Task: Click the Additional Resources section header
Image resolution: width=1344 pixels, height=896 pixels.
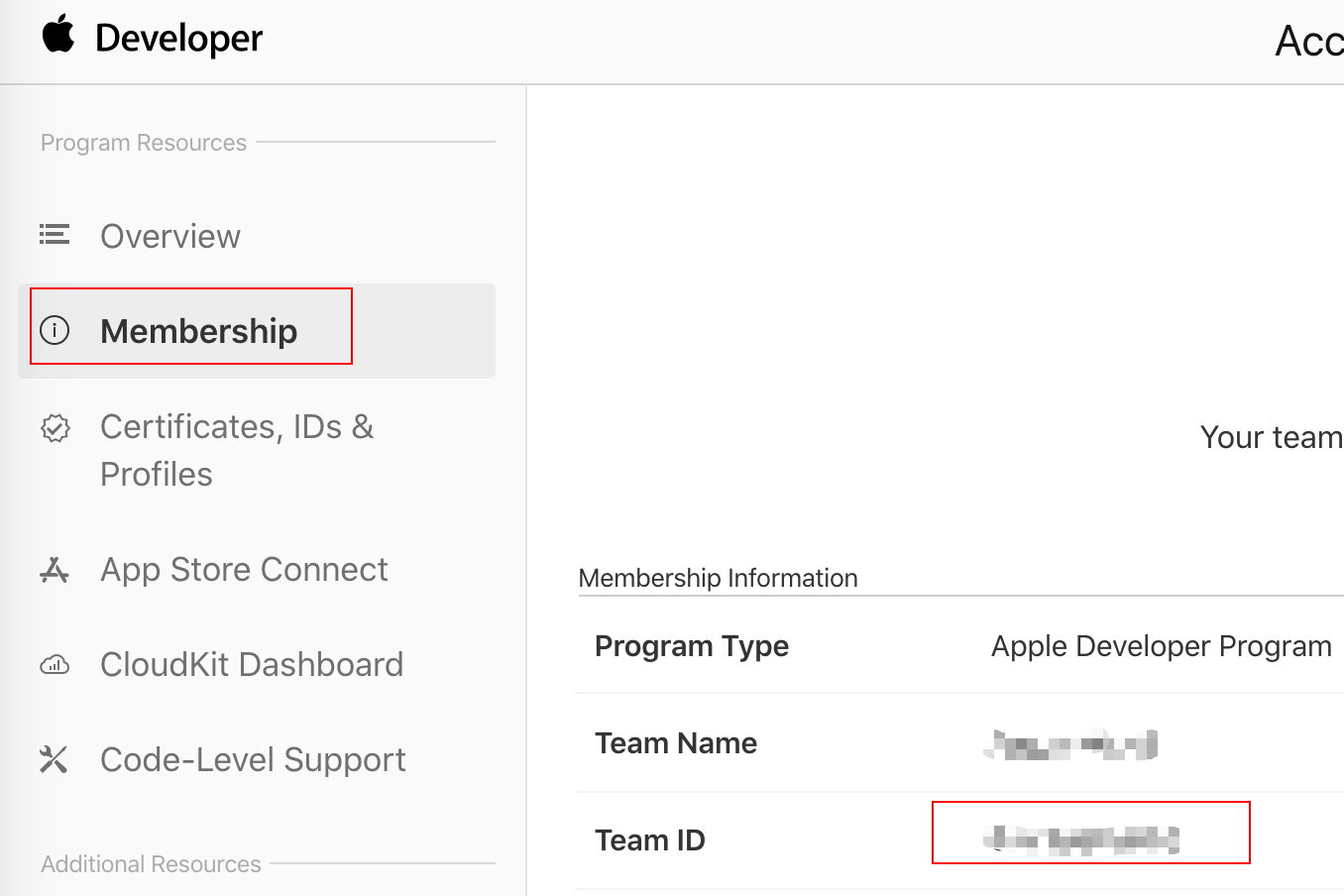Action: (x=151, y=864)
